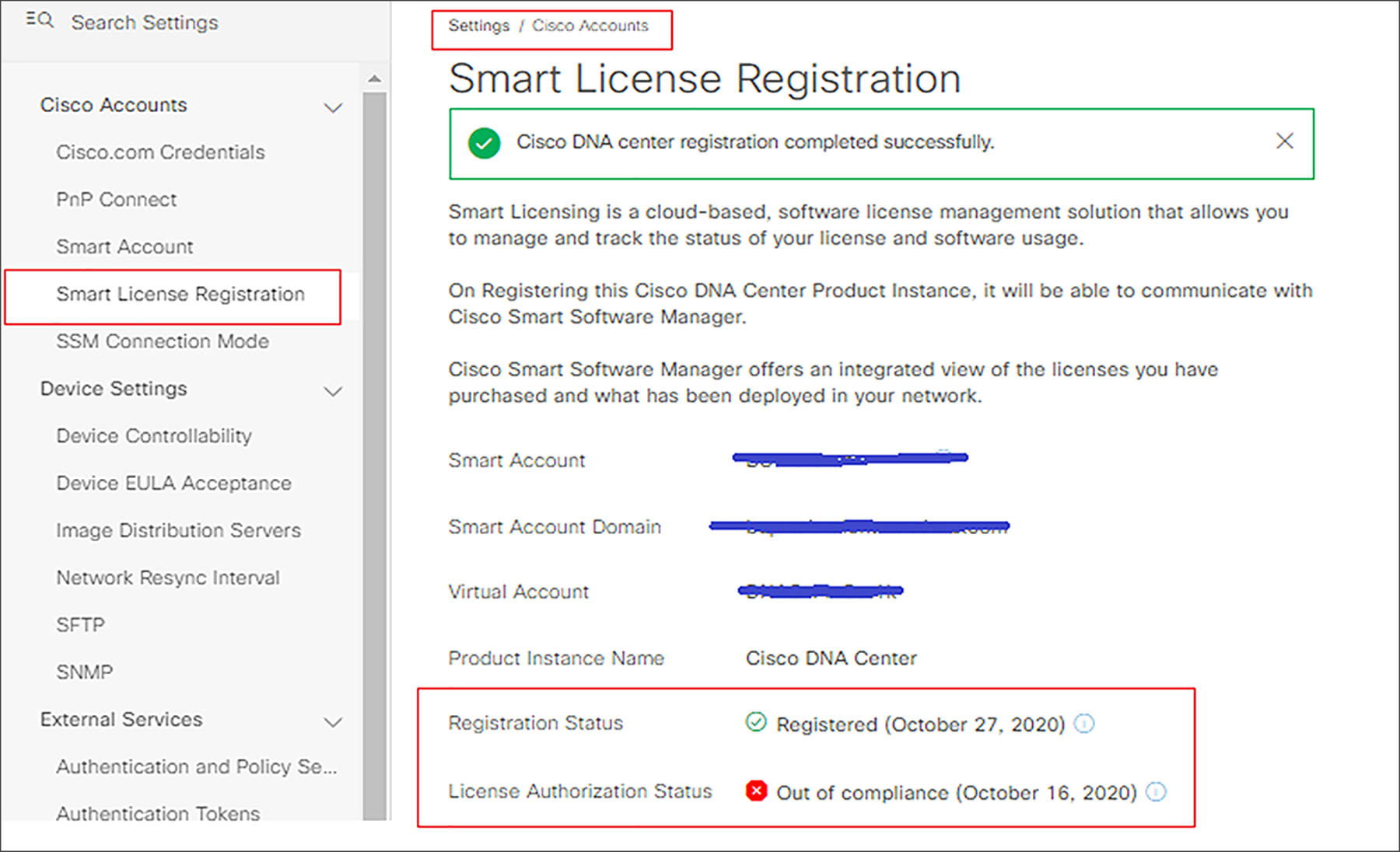The height and width of the screenshot is (852, 1400).
Task: Collapse the Cisco Accounts section
Action: point(334,106)
